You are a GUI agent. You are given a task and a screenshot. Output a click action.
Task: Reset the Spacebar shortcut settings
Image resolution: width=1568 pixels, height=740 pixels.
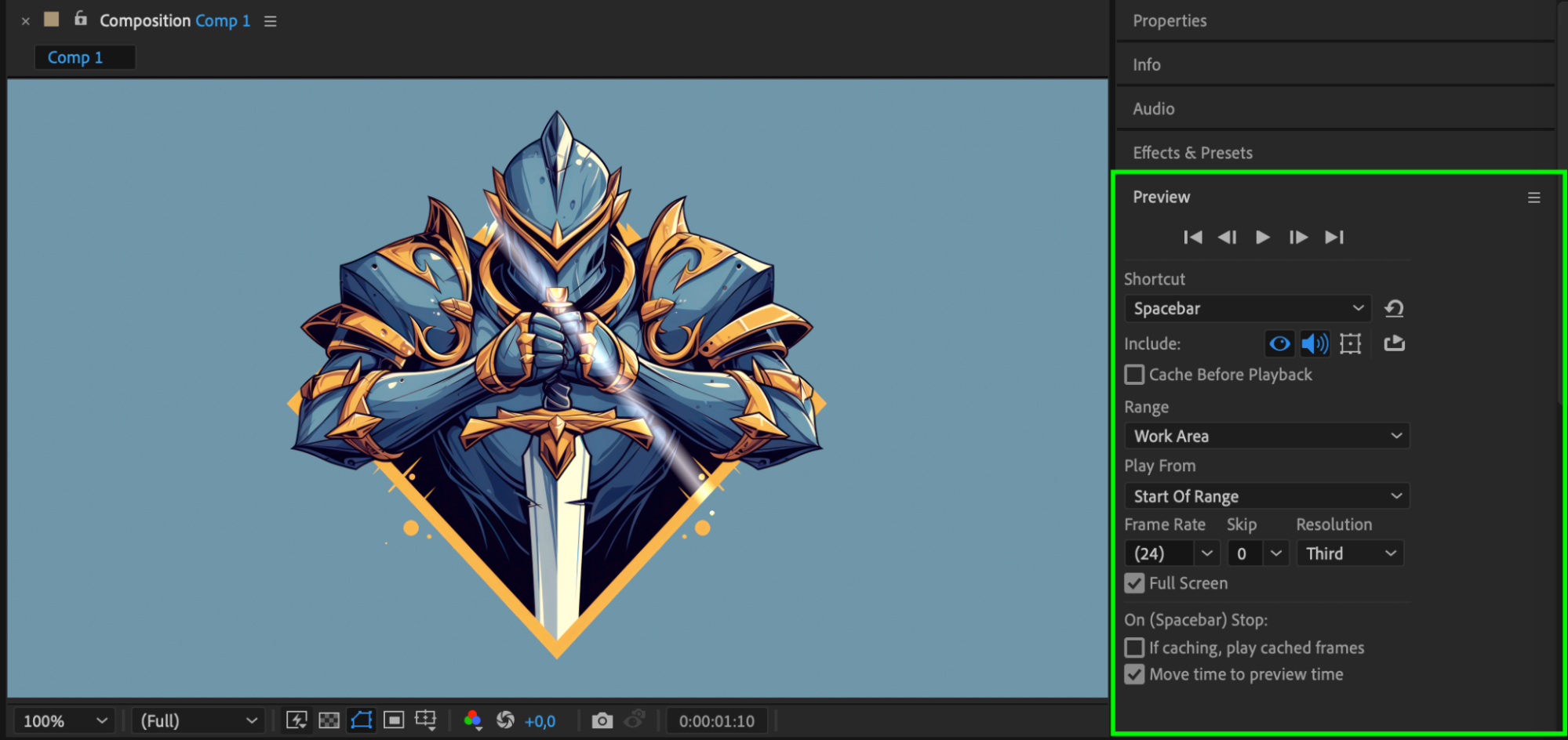point(1394,309)
